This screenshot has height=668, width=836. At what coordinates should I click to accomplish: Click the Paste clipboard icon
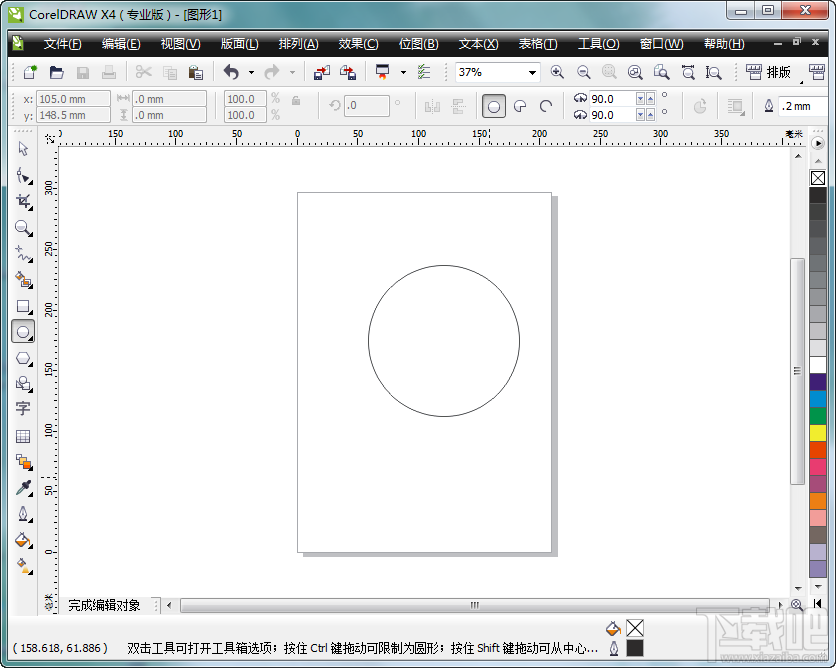pos(196,72)
